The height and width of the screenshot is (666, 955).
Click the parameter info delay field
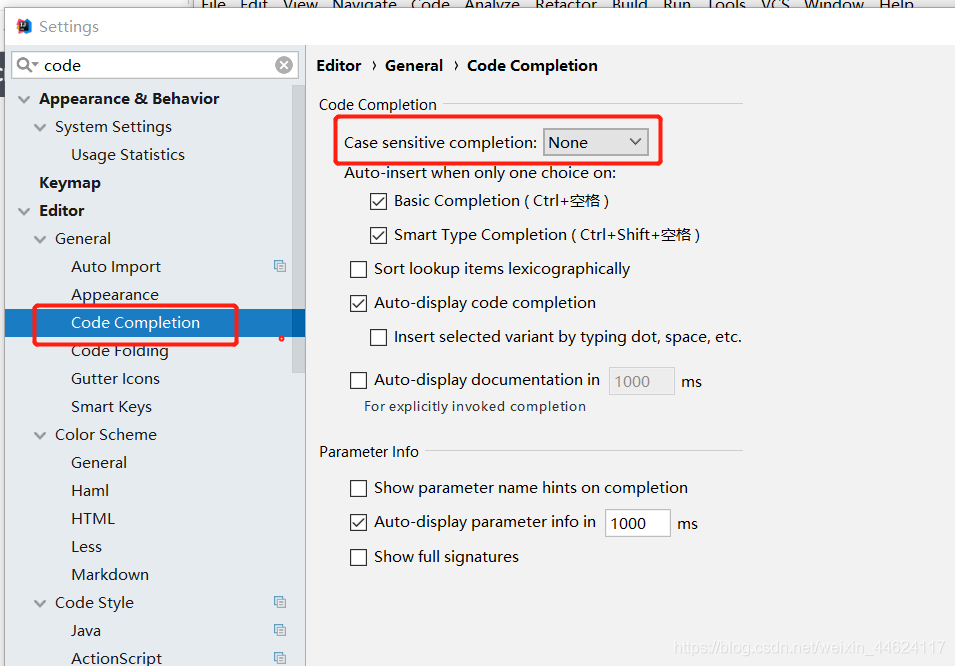tap(637, 523)
